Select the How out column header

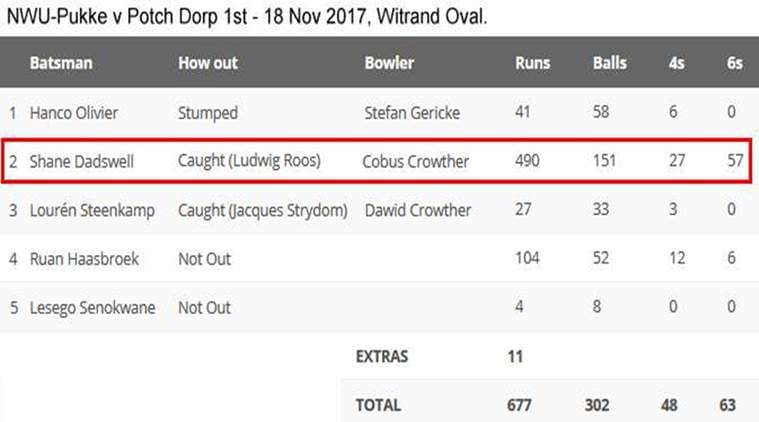click(208, 63)
